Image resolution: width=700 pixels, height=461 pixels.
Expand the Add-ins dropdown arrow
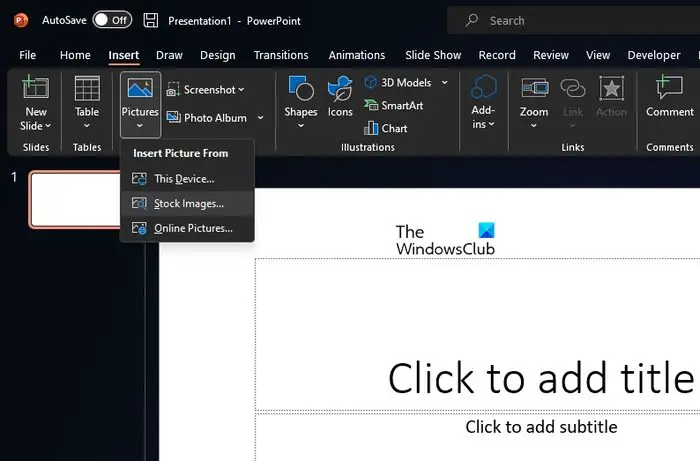[492, 124]
